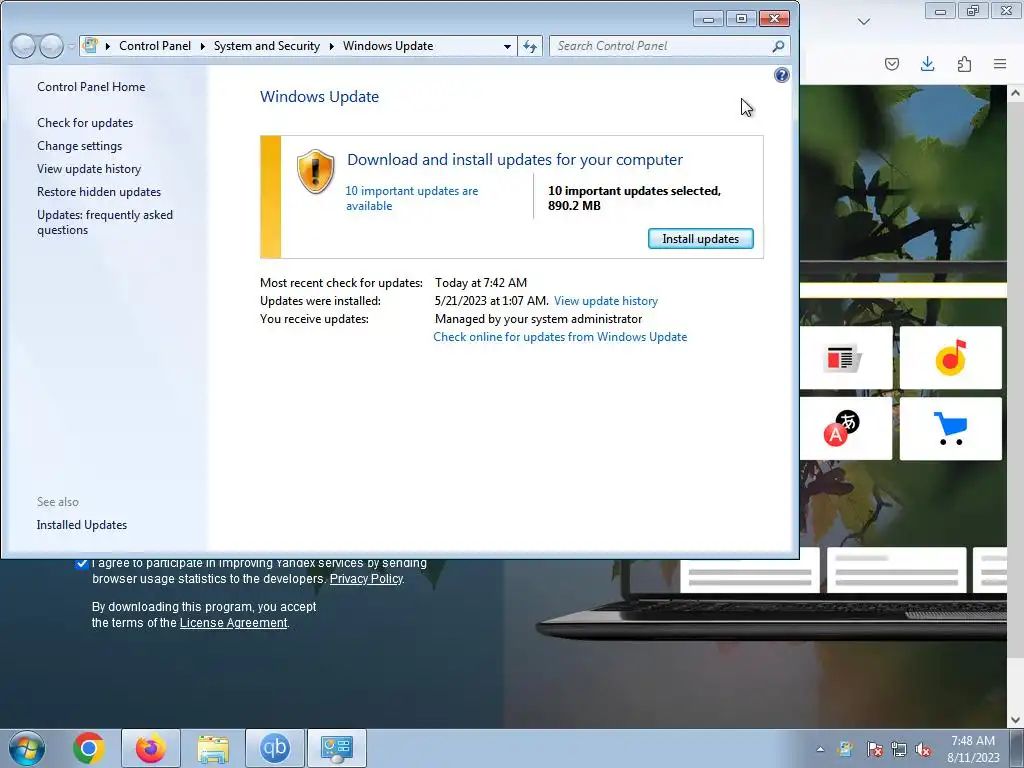Click the Firefox scrollbar up arrow
Screen dimensions: 1024x768
point(1015,93)
